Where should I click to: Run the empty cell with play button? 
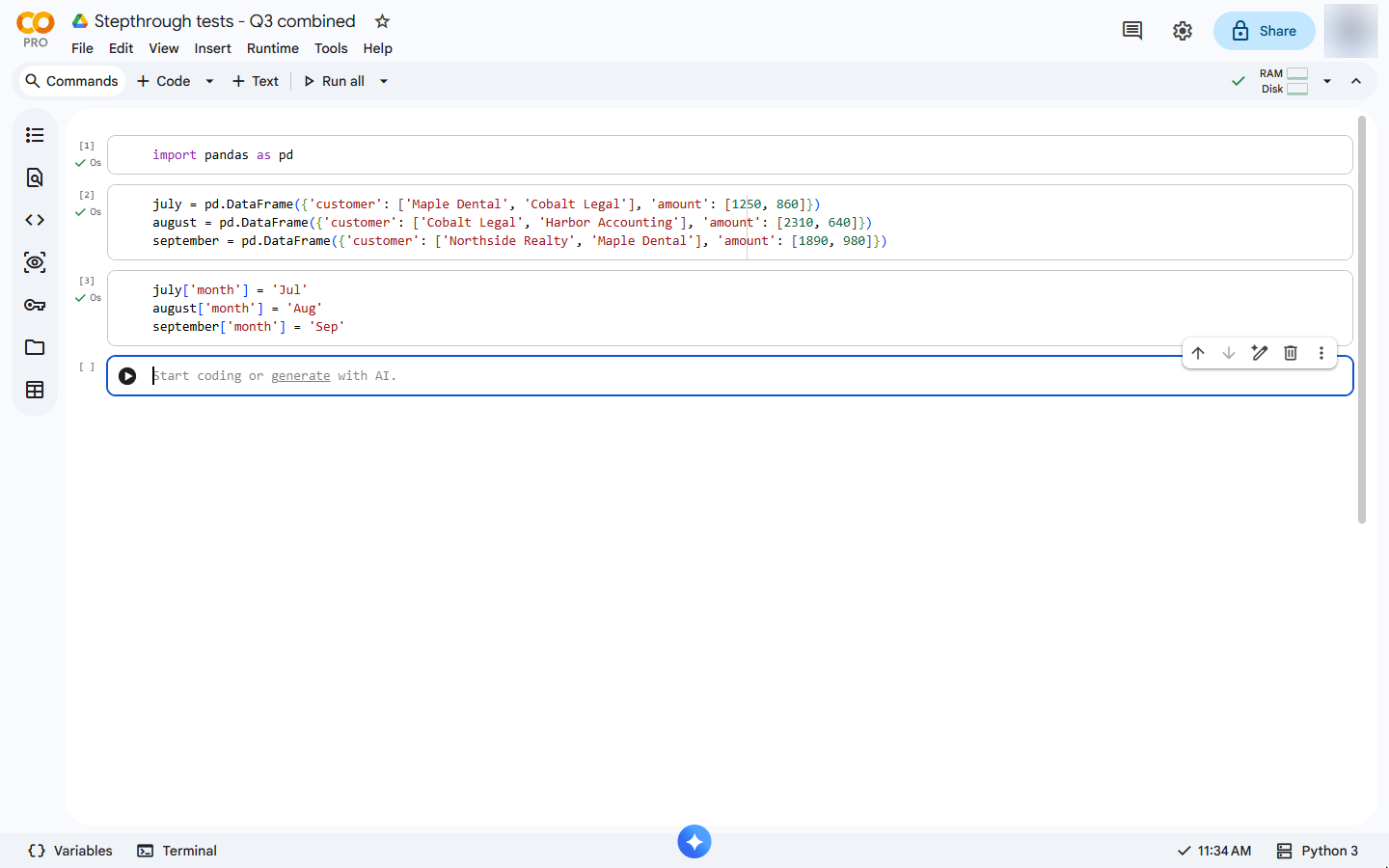click(x=127, y=376)
